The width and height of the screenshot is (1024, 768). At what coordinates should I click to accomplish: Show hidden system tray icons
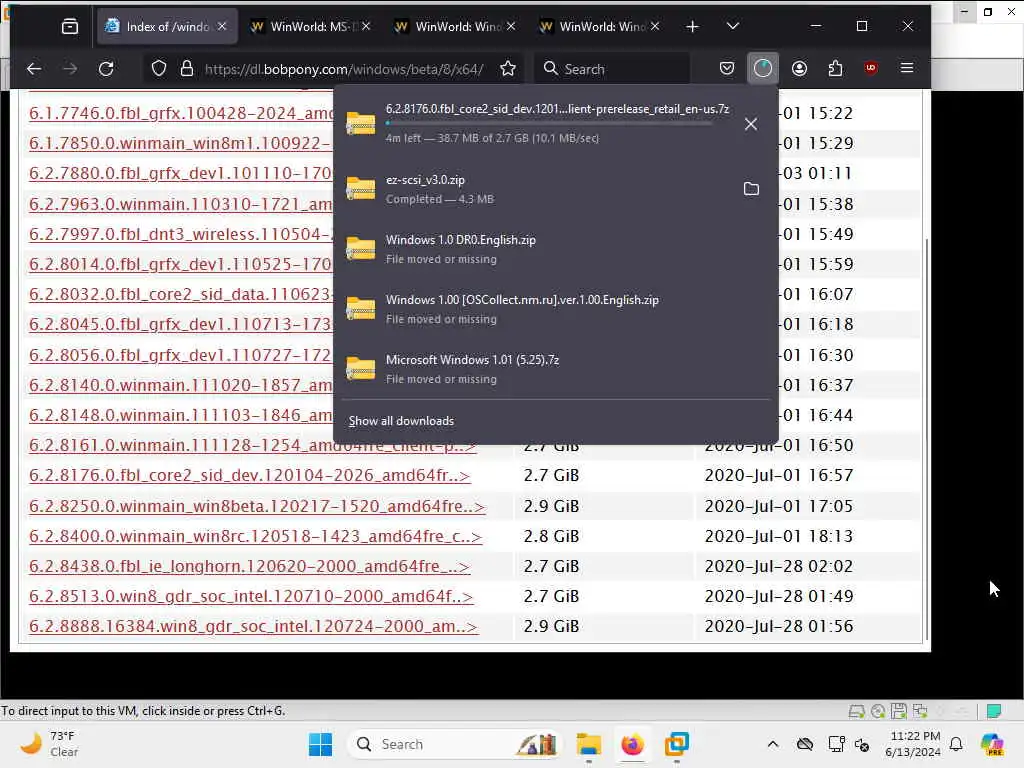coord(773,744)
